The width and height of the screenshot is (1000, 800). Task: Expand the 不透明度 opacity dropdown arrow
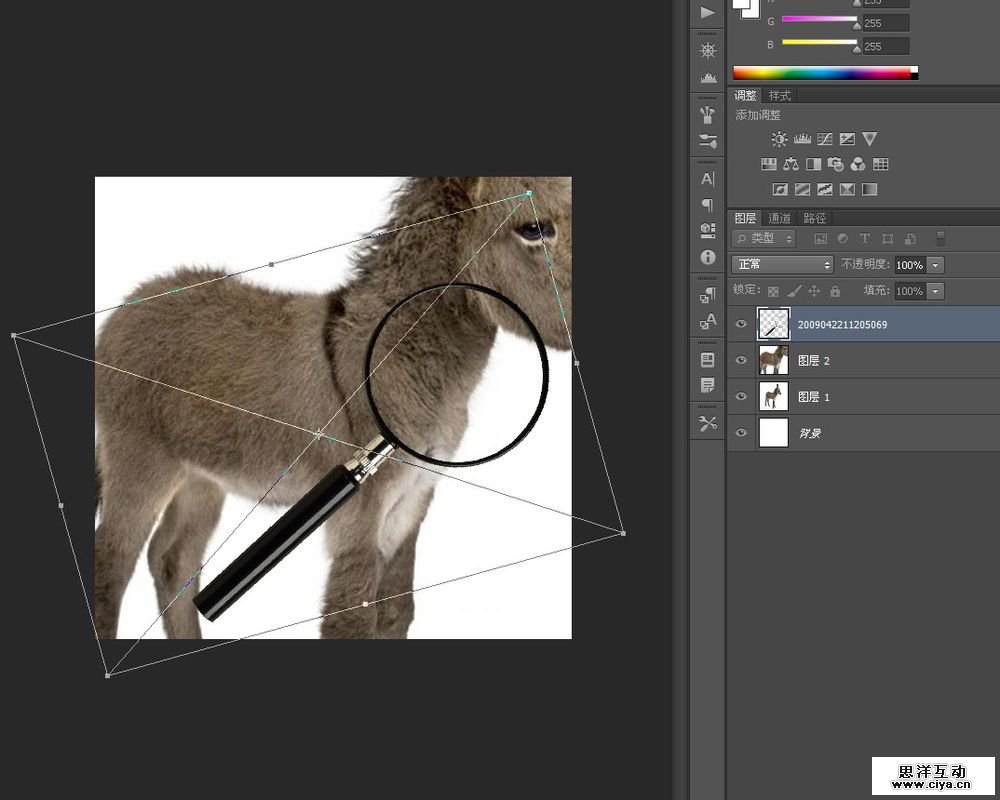935,265
